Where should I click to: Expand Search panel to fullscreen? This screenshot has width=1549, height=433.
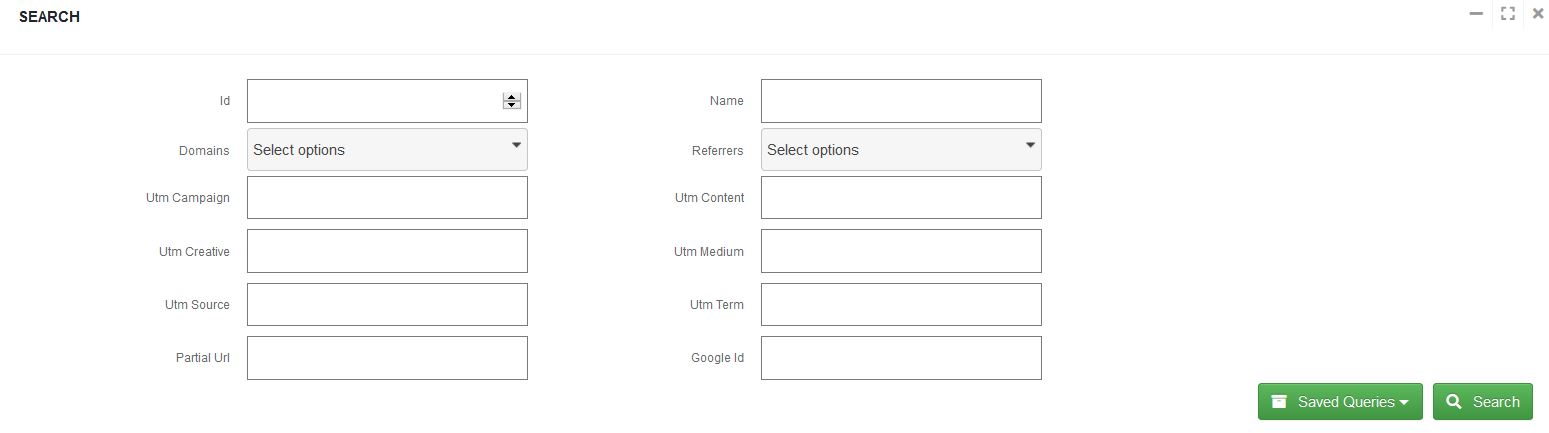1508,14
